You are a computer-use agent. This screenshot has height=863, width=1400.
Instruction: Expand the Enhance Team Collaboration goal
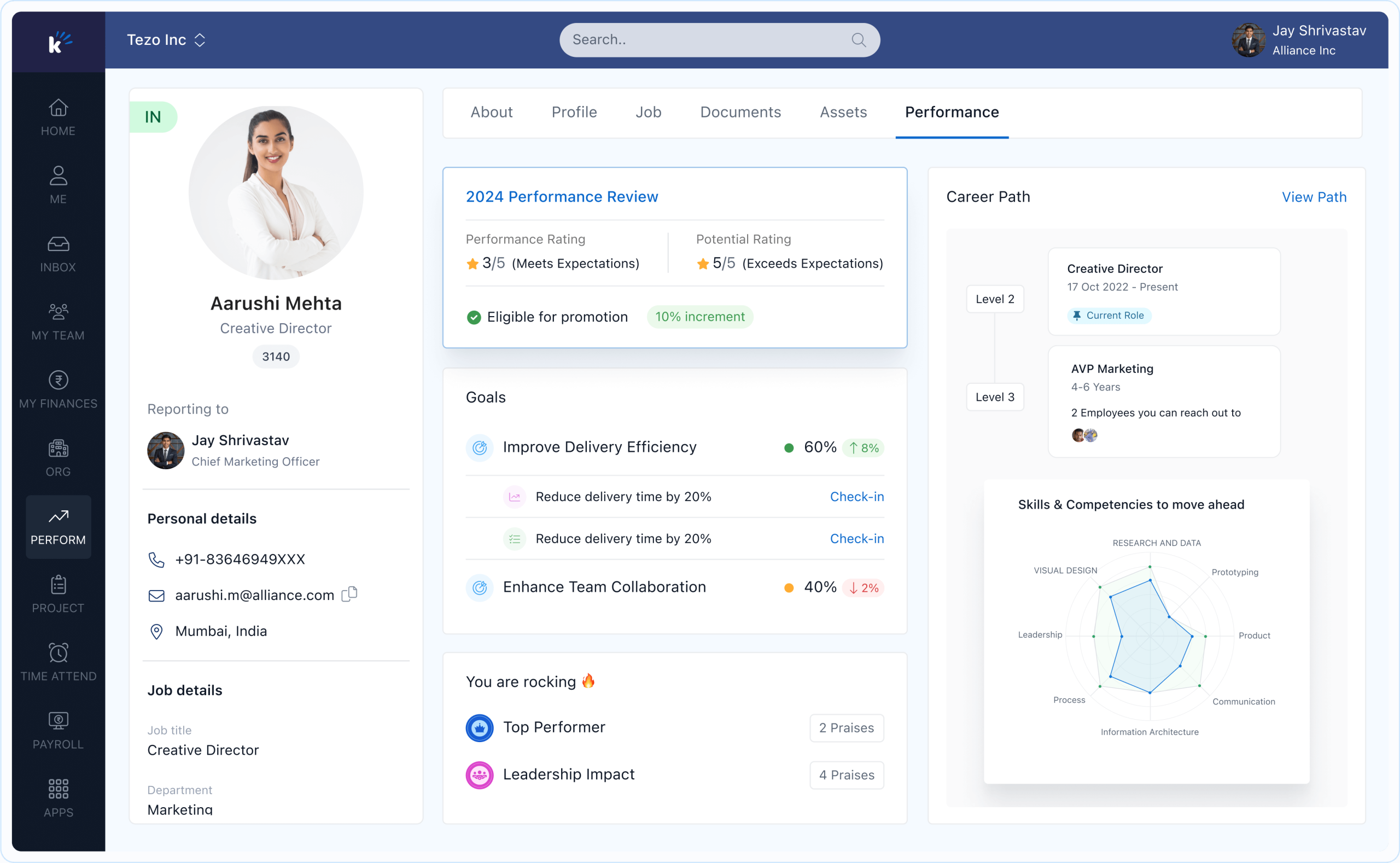pos(604,587)
